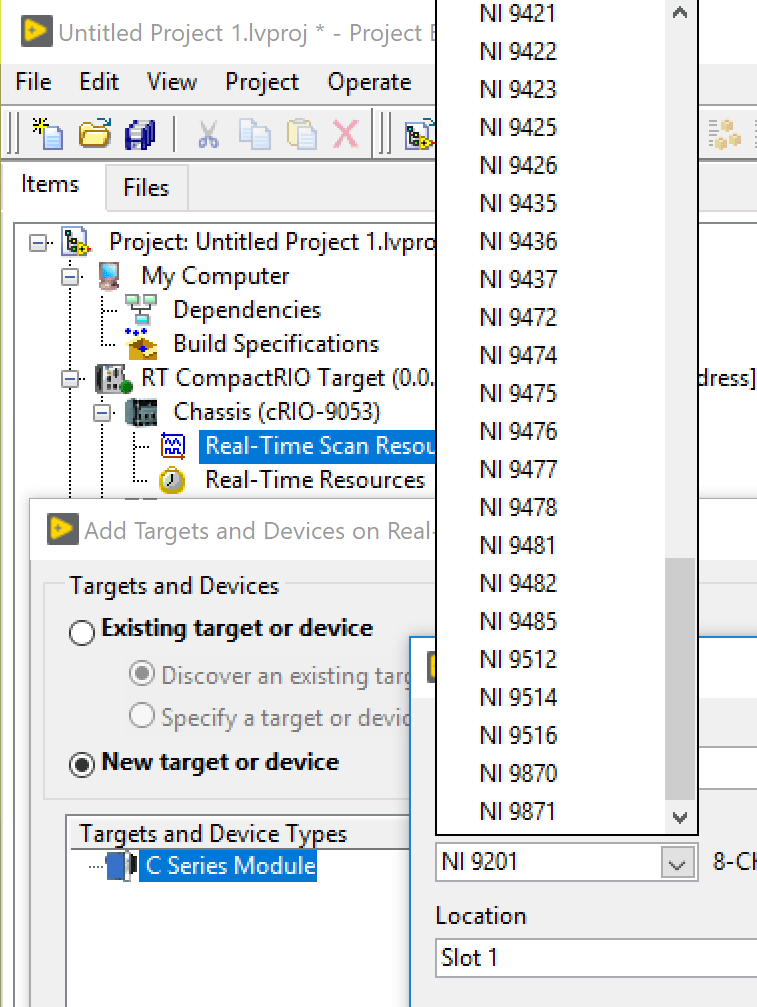757x1007 pixels.
Task: Select Build Specifications tree label
Action: point(276,344)
